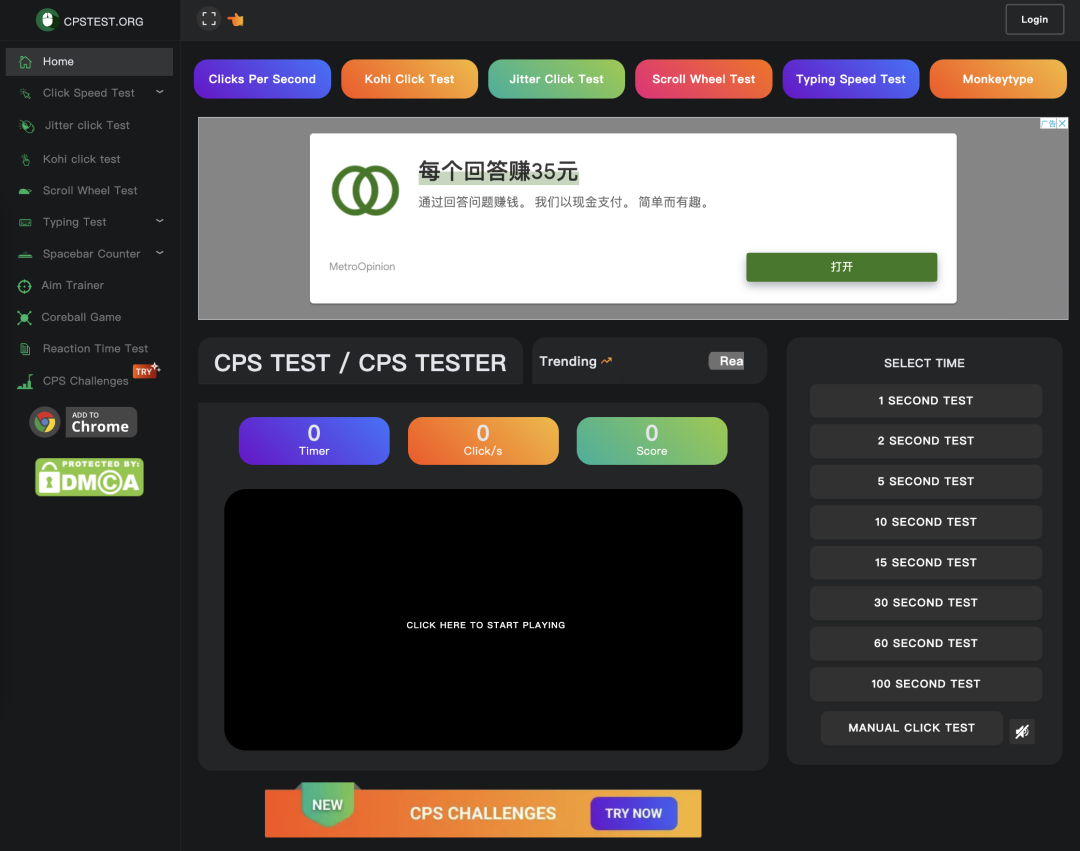Image resolution: width=1080 pixels, height=851 pixels.
Task: Click the Home house icon in sidebar
Action: [x=25, y=62]
